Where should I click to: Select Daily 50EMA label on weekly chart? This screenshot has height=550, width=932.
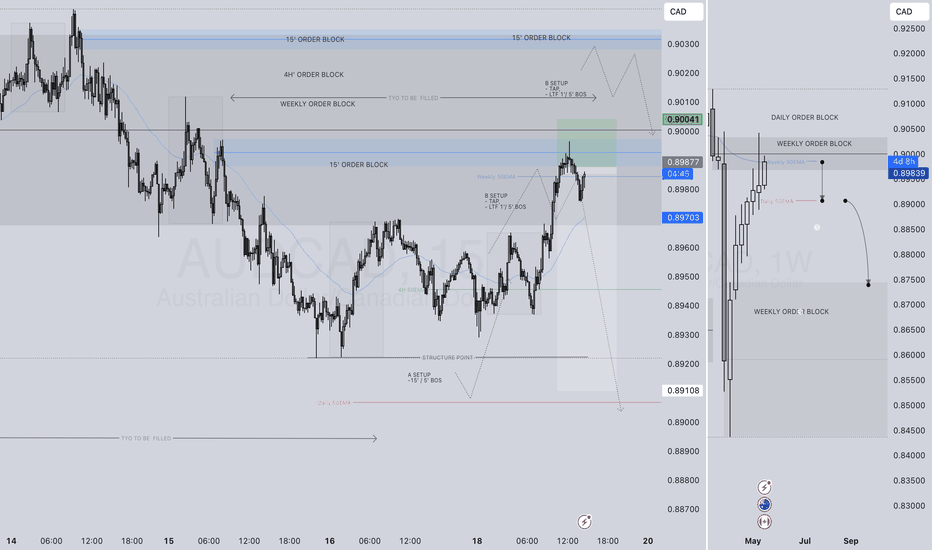pos(777,202)
